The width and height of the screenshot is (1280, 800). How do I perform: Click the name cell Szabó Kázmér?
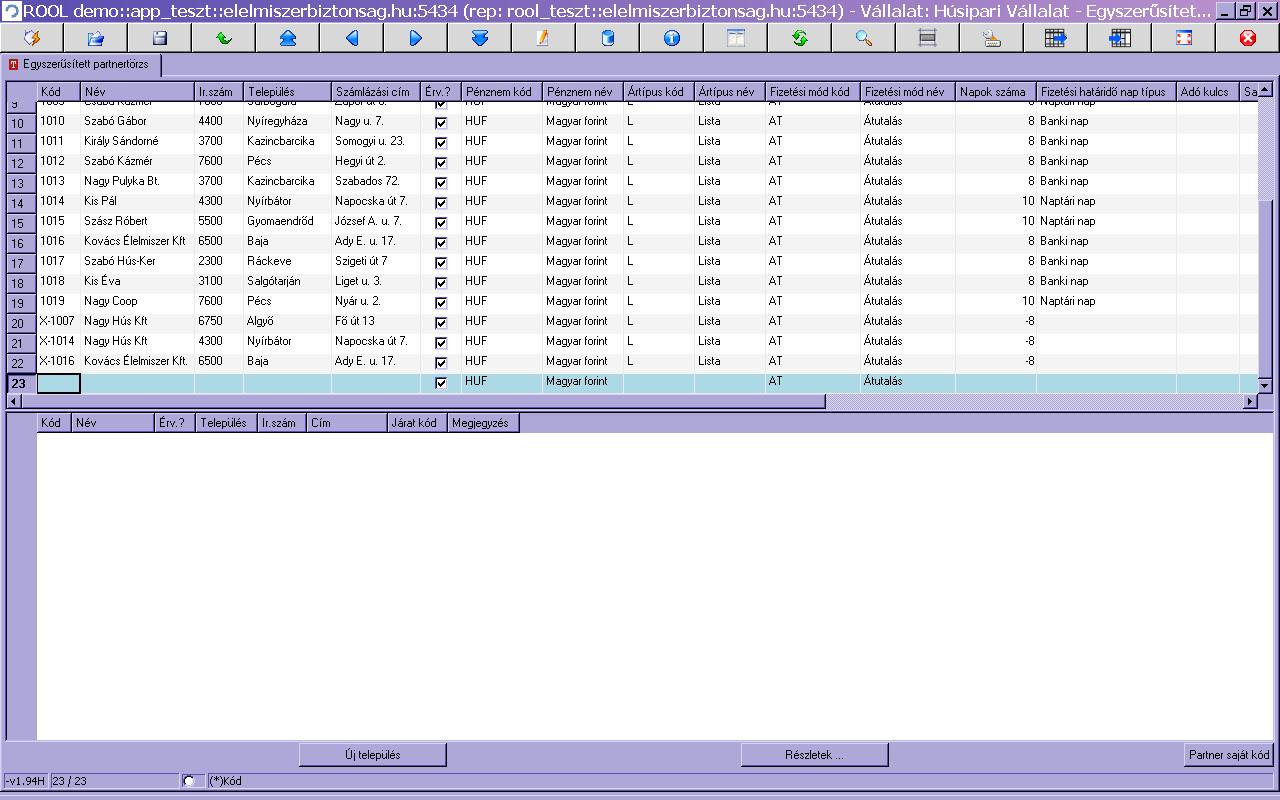coord(137,161)
